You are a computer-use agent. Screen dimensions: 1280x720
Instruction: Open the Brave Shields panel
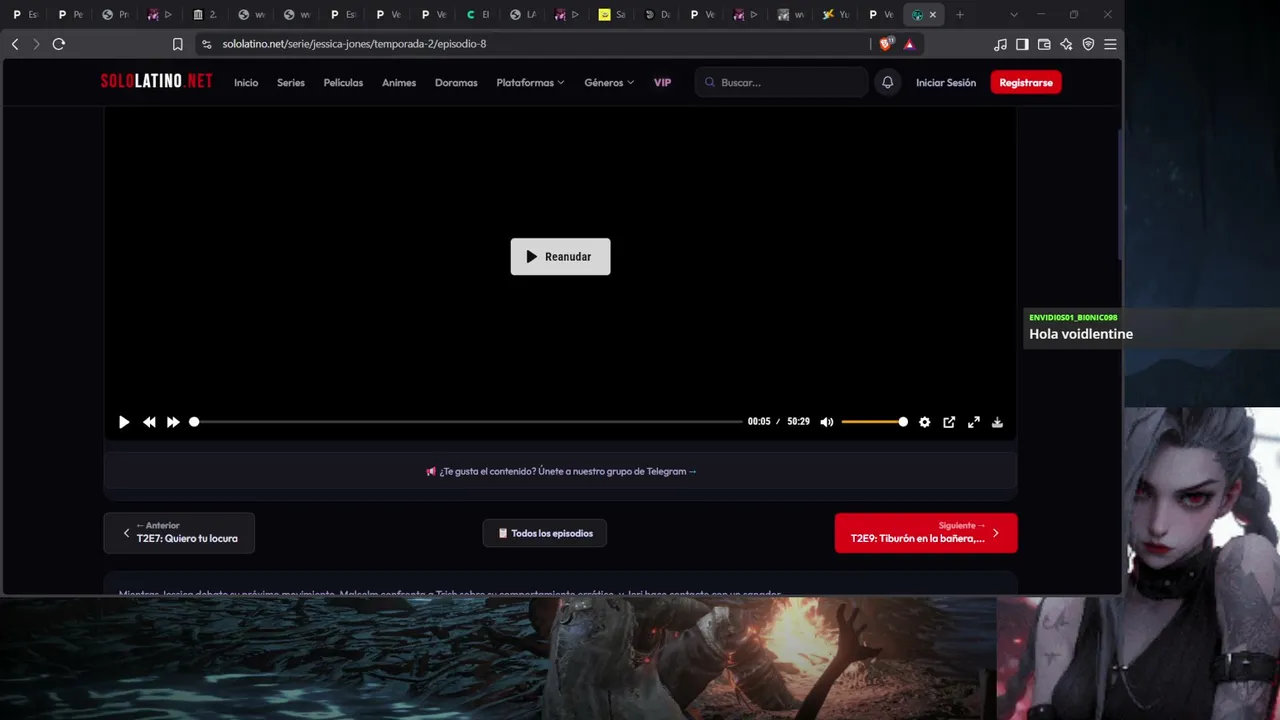(x=885, y=44)
